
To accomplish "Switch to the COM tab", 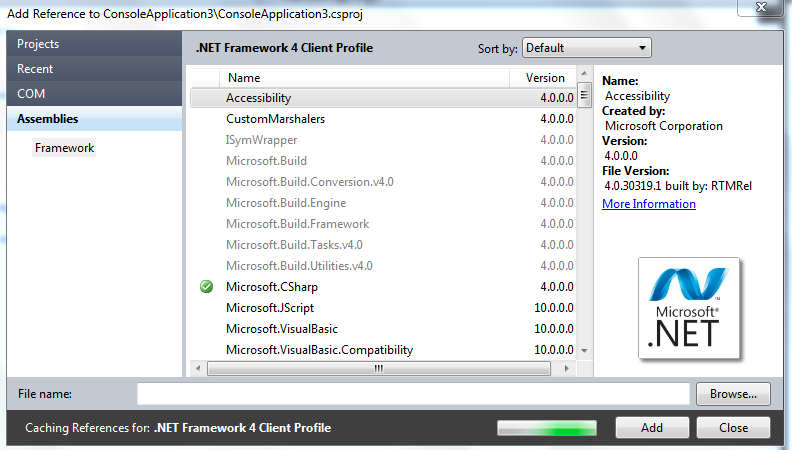I will pyautogui.click(x=94, y=94).
